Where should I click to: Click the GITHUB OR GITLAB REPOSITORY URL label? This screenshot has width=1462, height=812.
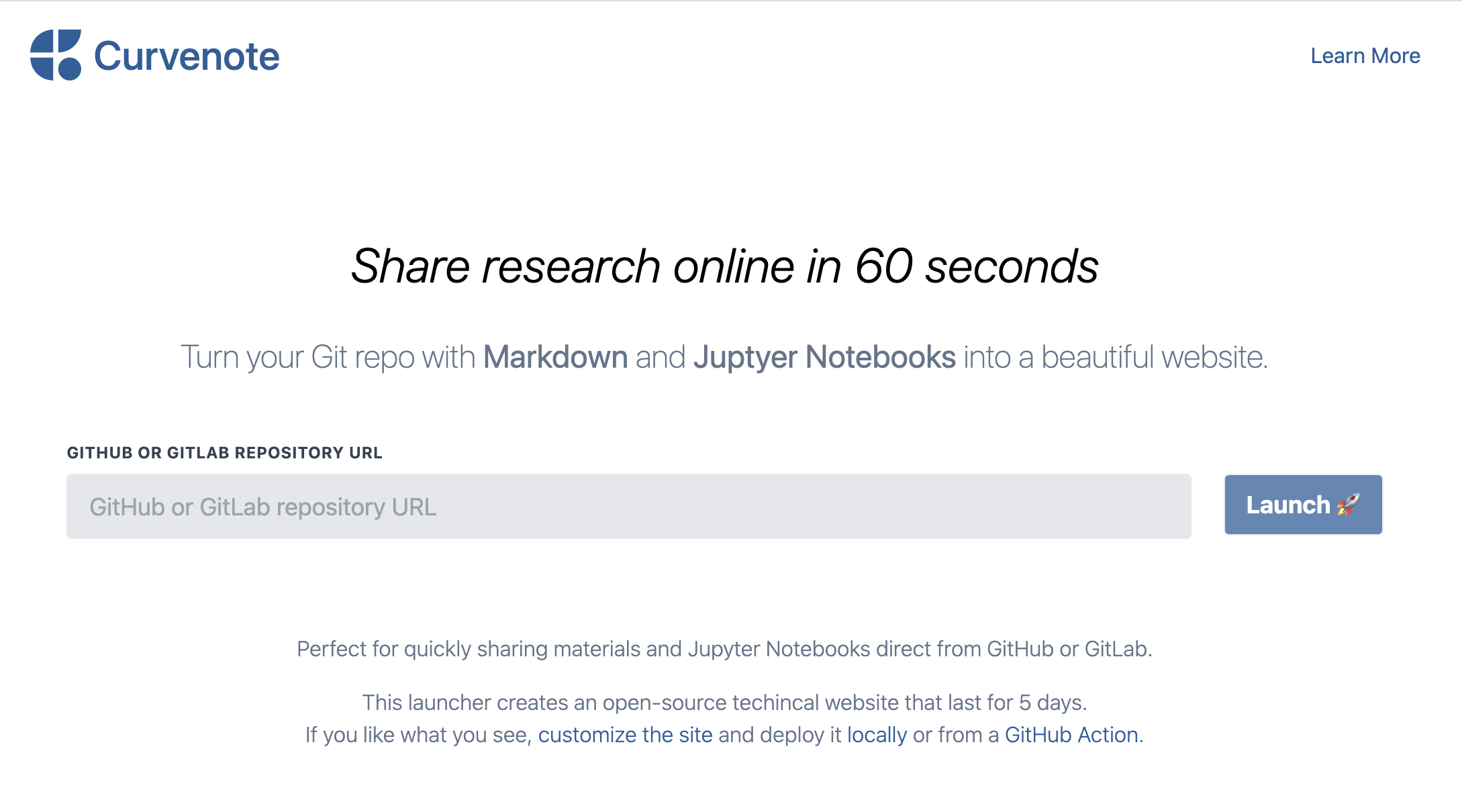(x=224, y=453)
